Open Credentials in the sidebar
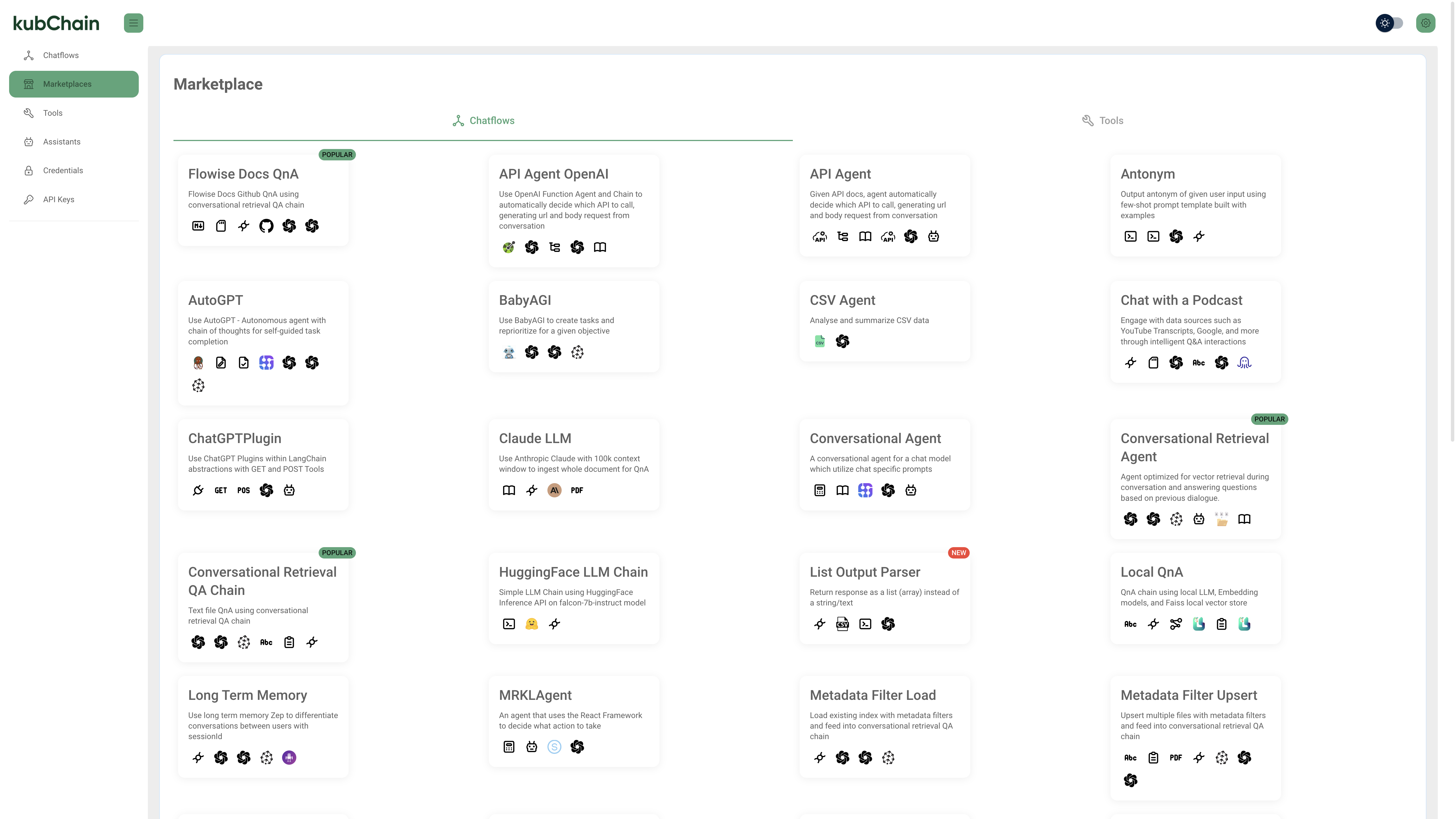 click(74, 171)
